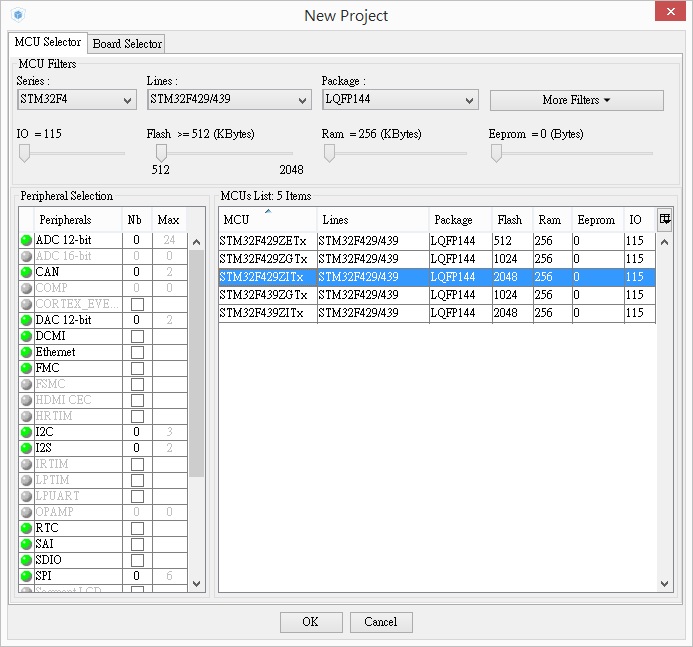Click the gray status dot beside HDMI CEC
The width and height of the screenshot is (693, 647).
coord(26,400)
